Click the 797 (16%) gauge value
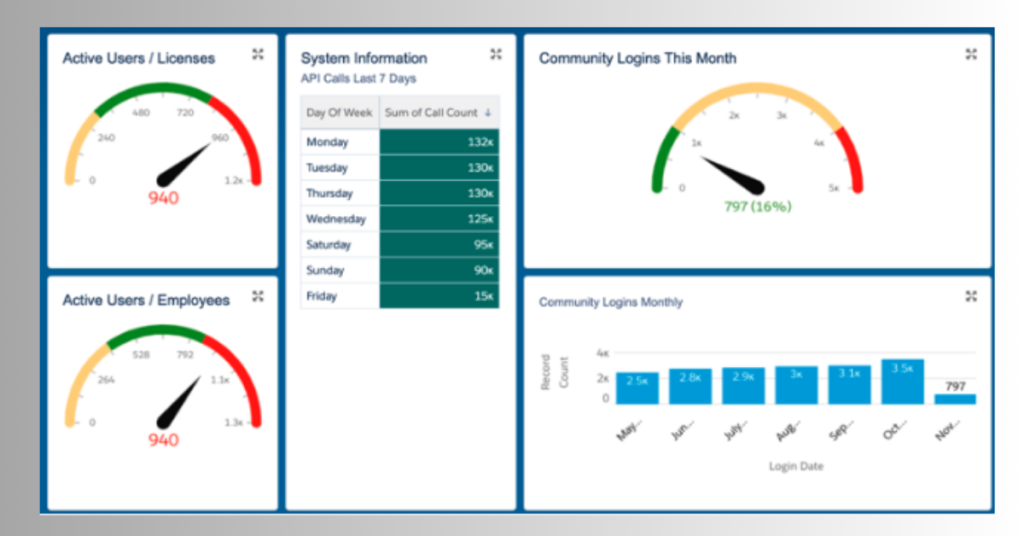Screen dimensions: 1024x536 pos(757,207)
